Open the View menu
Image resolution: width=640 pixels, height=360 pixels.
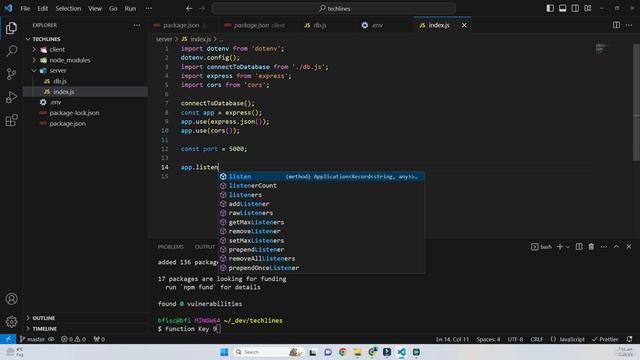coord(95,8)
